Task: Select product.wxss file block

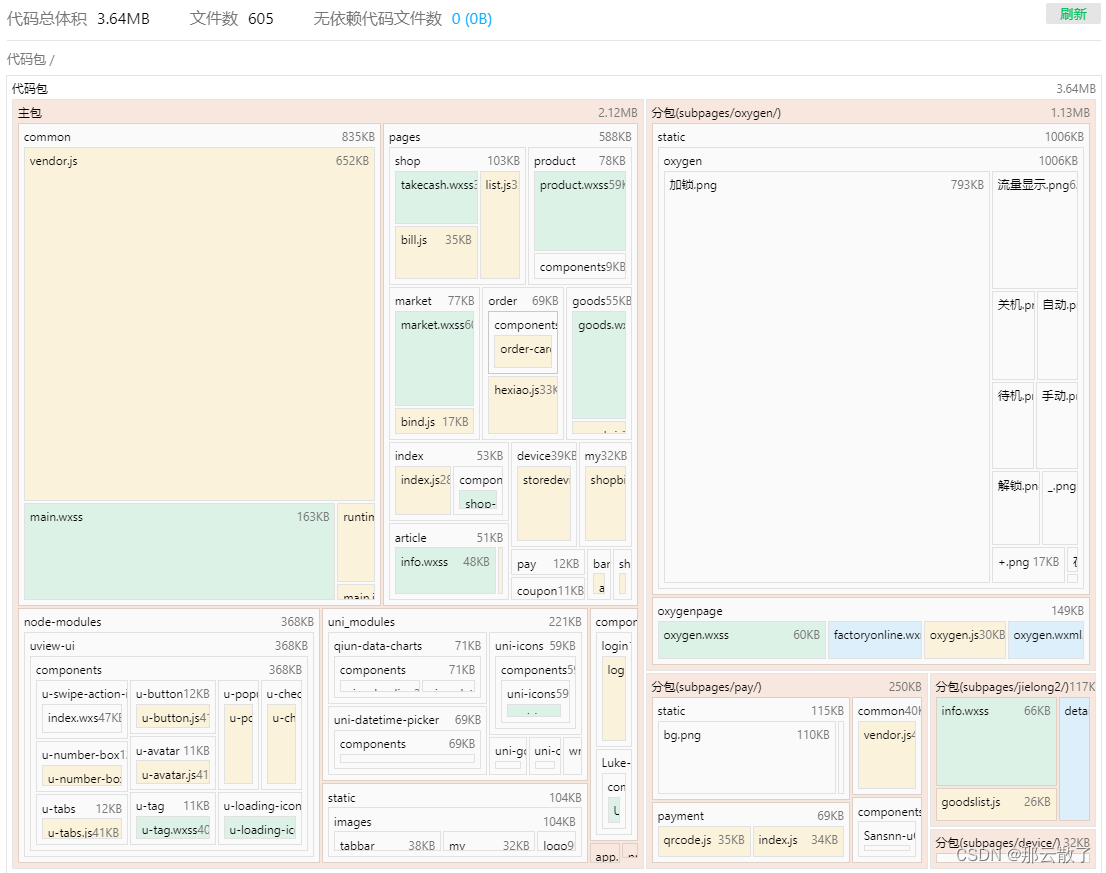Action: point(580,211)
